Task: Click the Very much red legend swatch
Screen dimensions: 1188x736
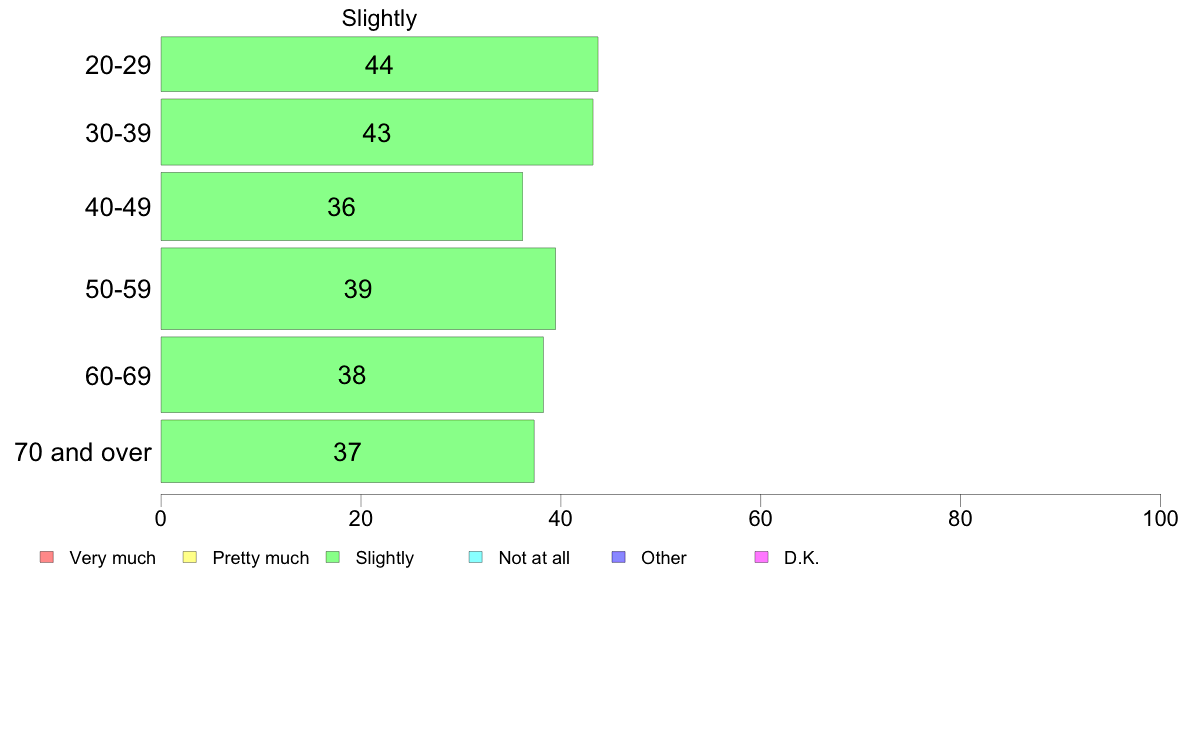Action: point(47,557)
